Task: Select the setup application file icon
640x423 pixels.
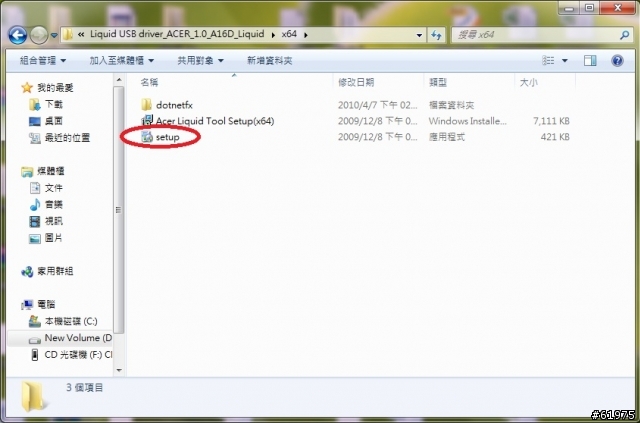Action: tap(147, 137)
